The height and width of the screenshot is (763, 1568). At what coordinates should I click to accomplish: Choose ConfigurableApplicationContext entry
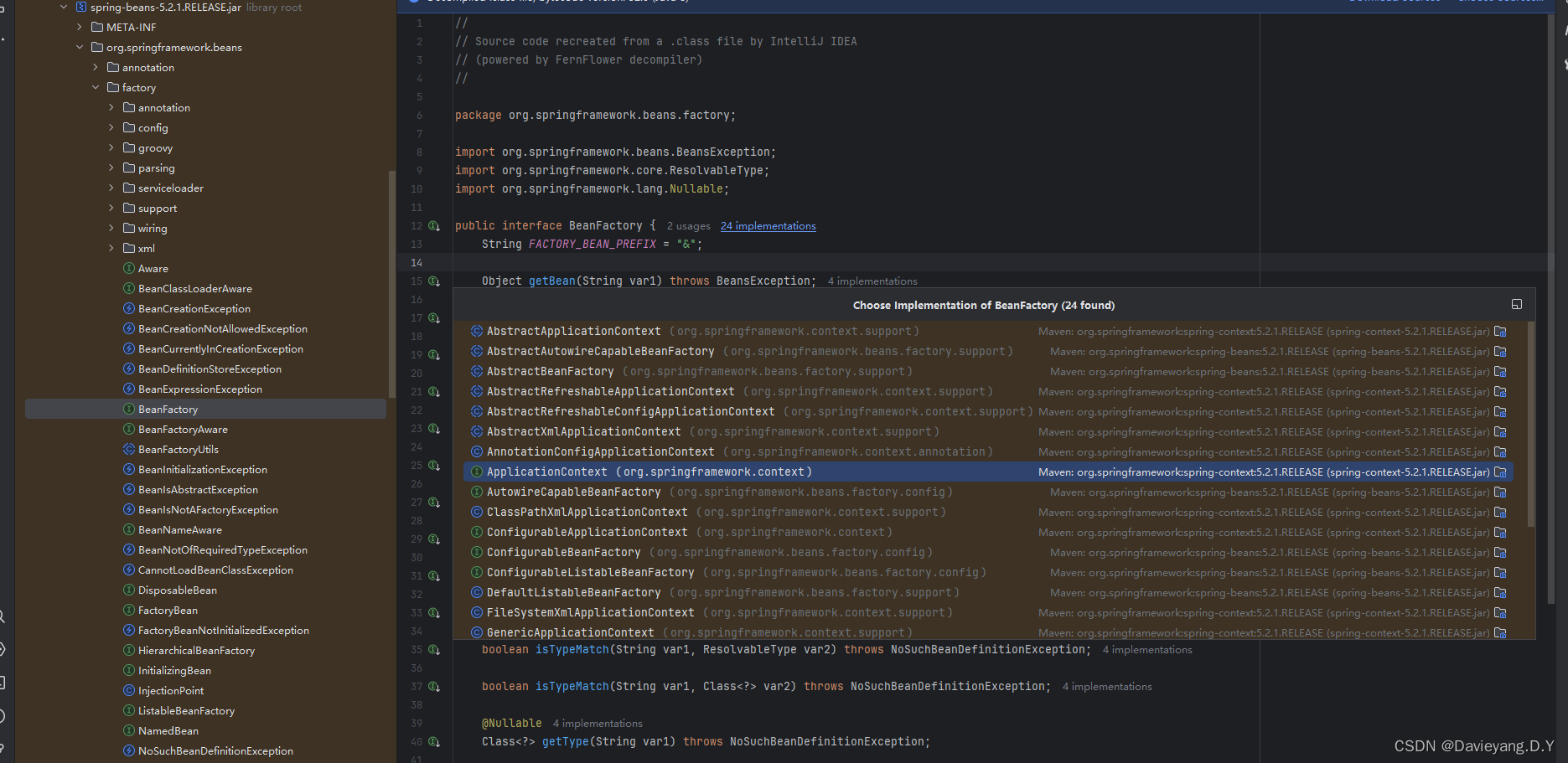(x=988, y=533)
